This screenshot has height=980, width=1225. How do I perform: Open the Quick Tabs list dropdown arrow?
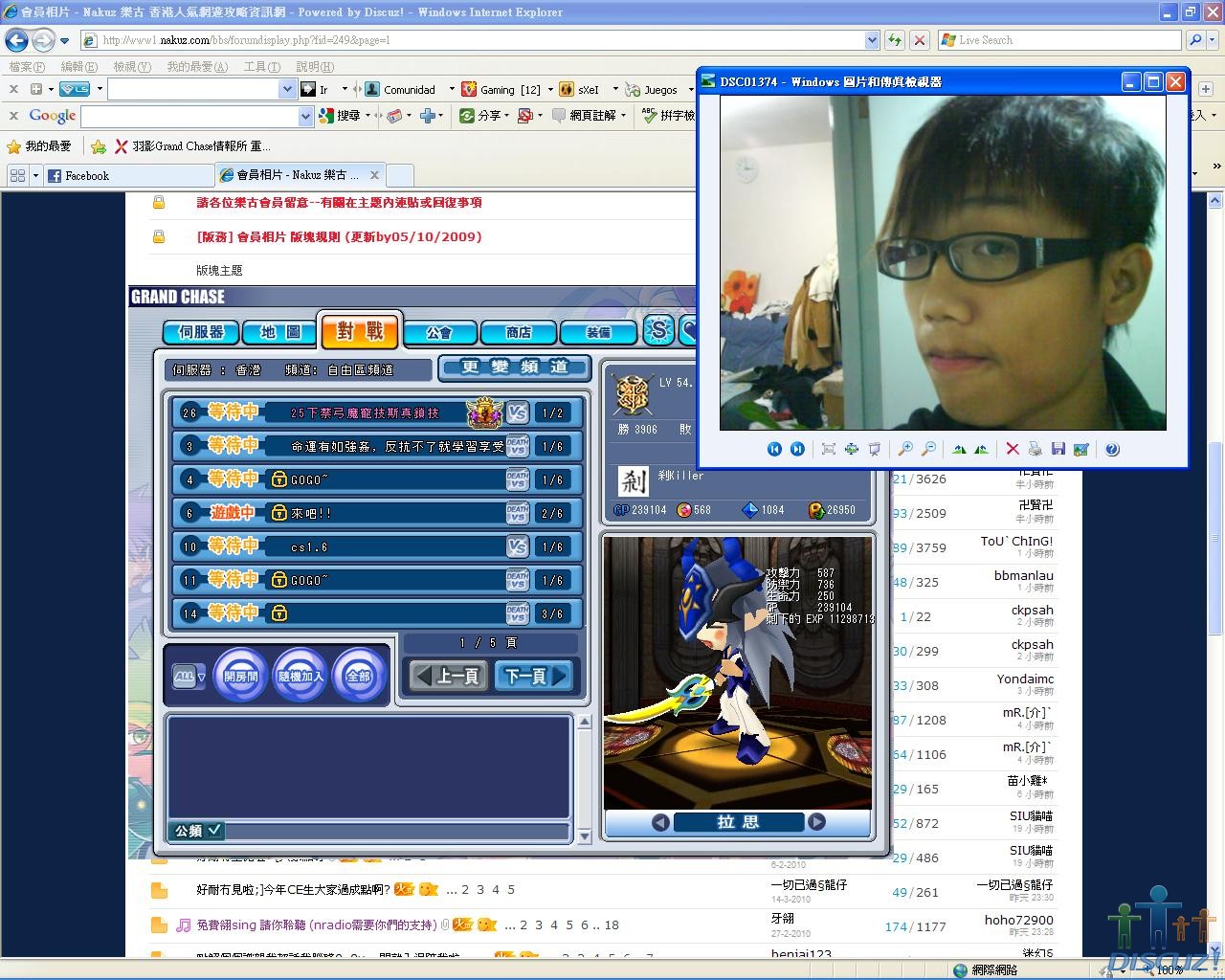[35, 175]
